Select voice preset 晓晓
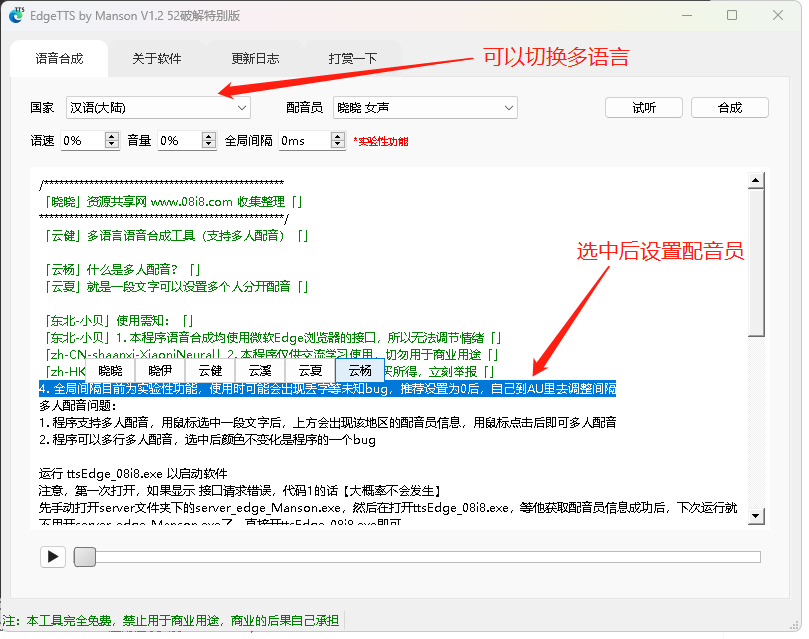The height and width of the screenshot is (639, 809). (108, 370)
